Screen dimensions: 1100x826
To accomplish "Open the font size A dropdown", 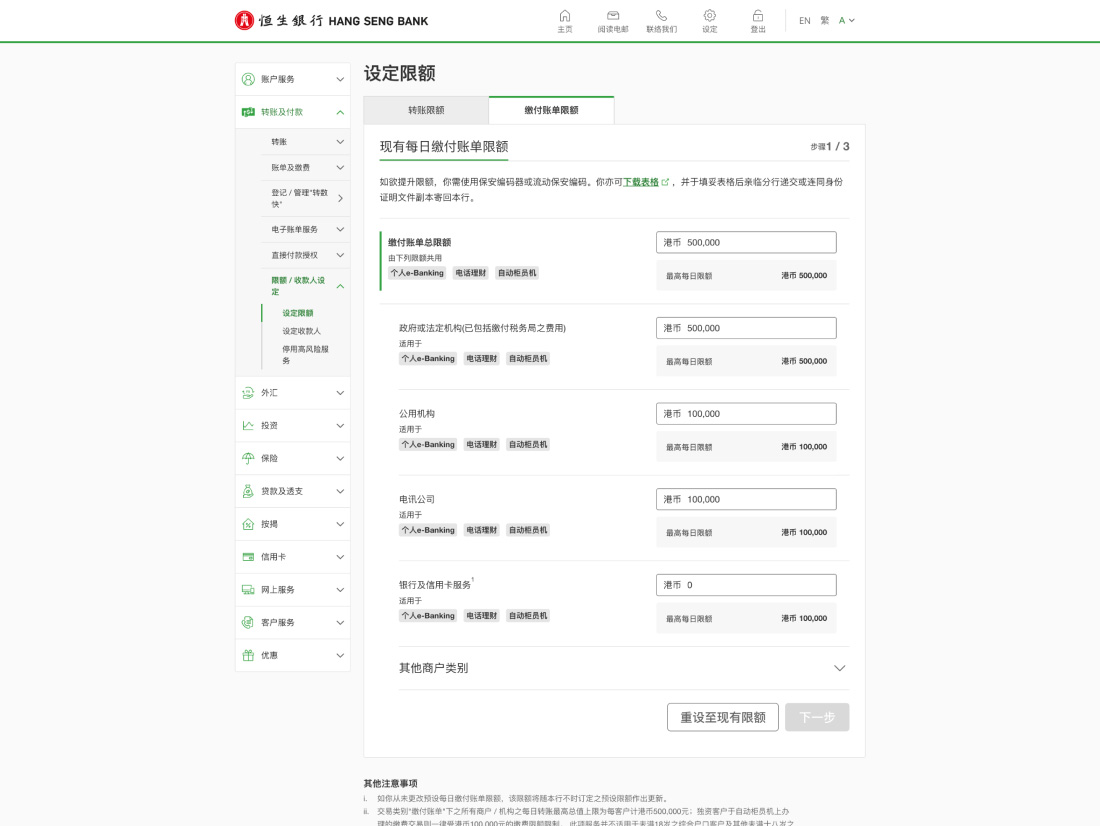I will (846, 20).
